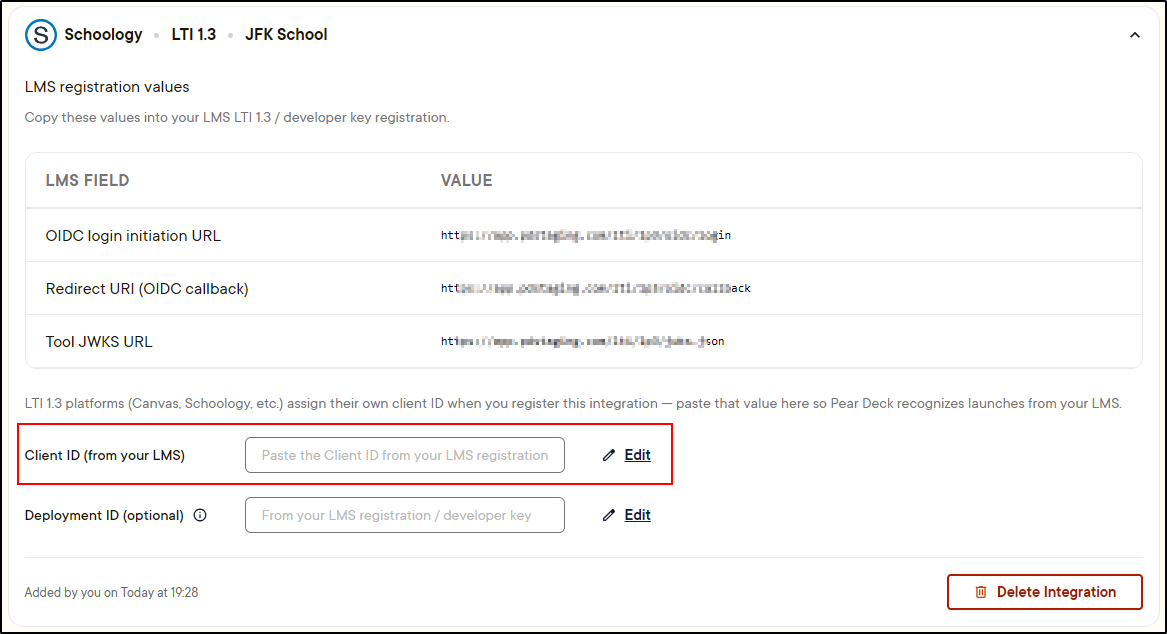The height and width of the screenshot is (634, 1167).
Task: Select the Redirect URI callback value
Action: point(595,288)
